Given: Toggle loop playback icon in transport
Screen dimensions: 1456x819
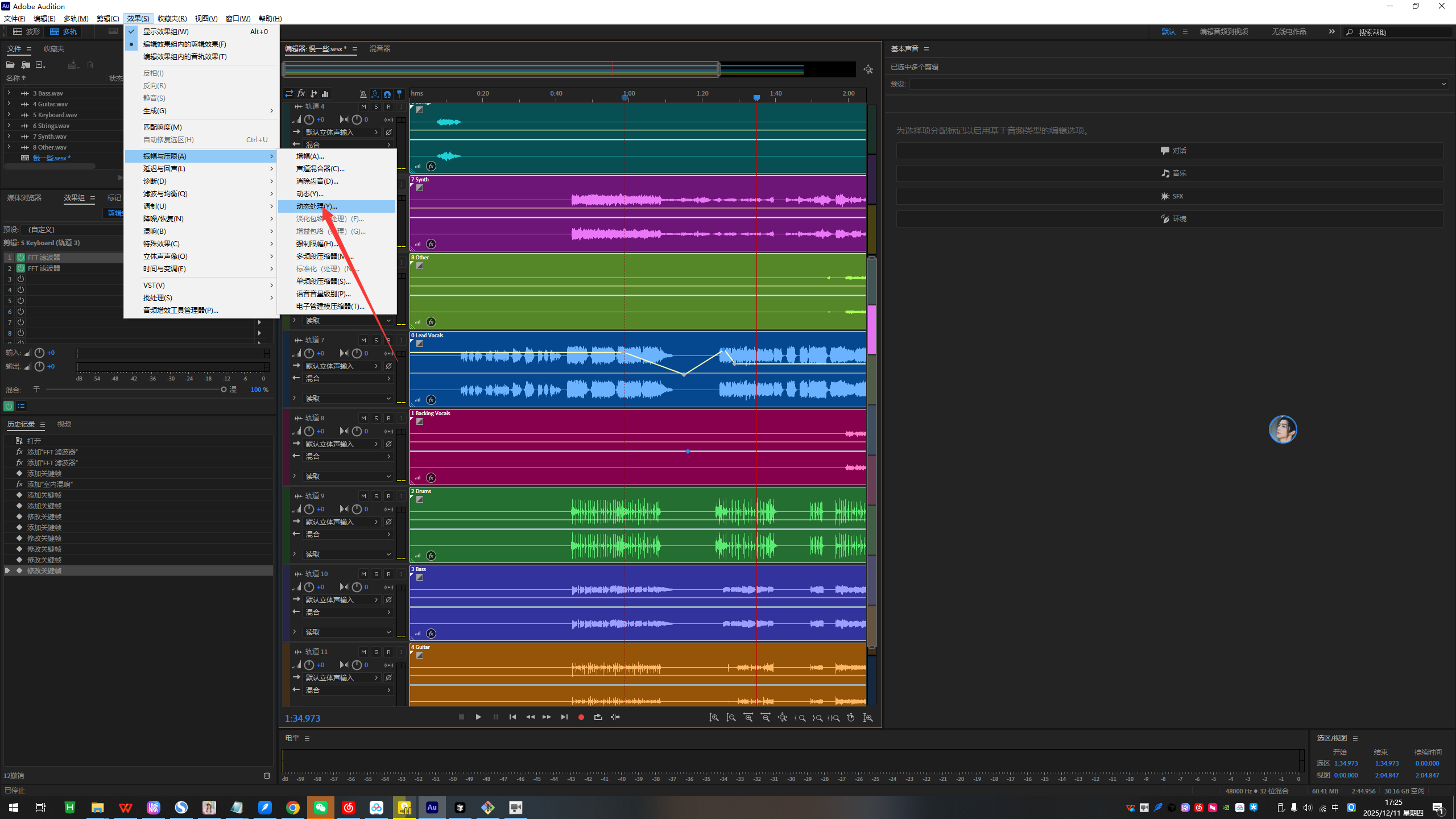Looking at the screenshot, I should (x=598, y=717).
